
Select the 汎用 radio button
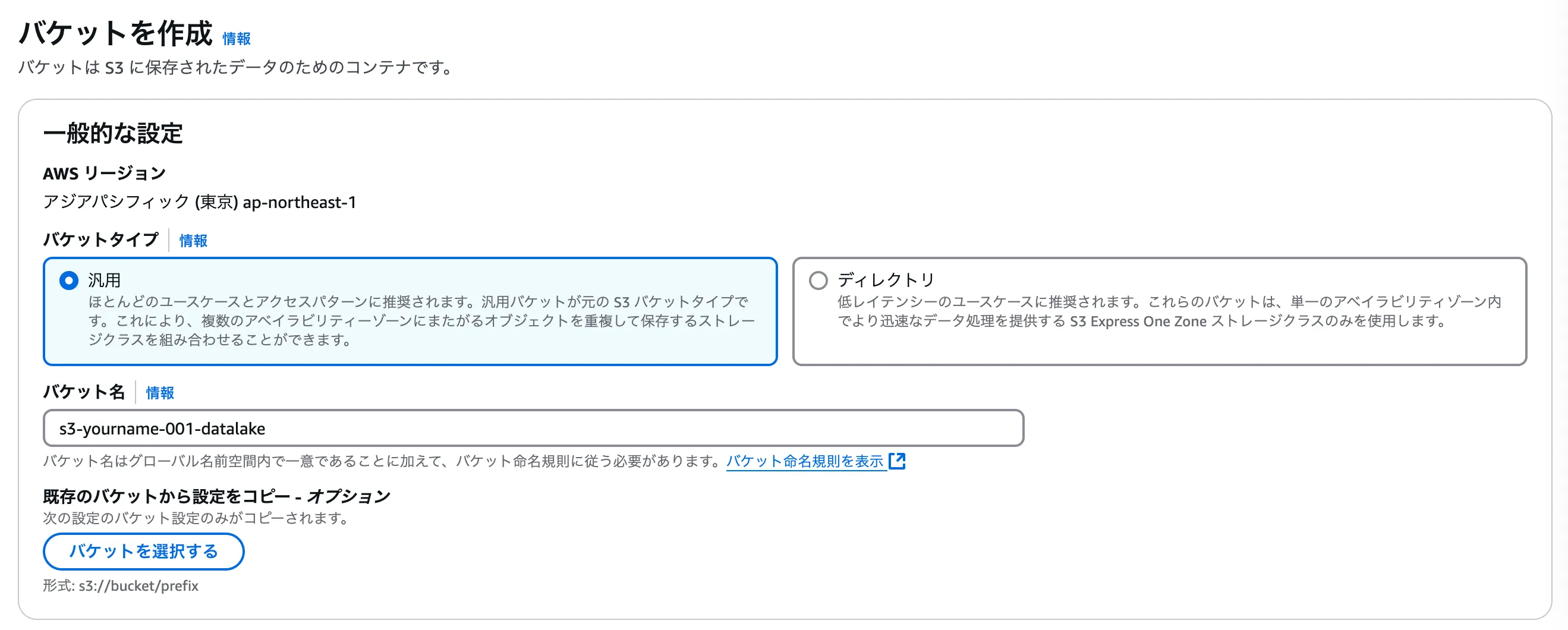(x=69, y=281)
